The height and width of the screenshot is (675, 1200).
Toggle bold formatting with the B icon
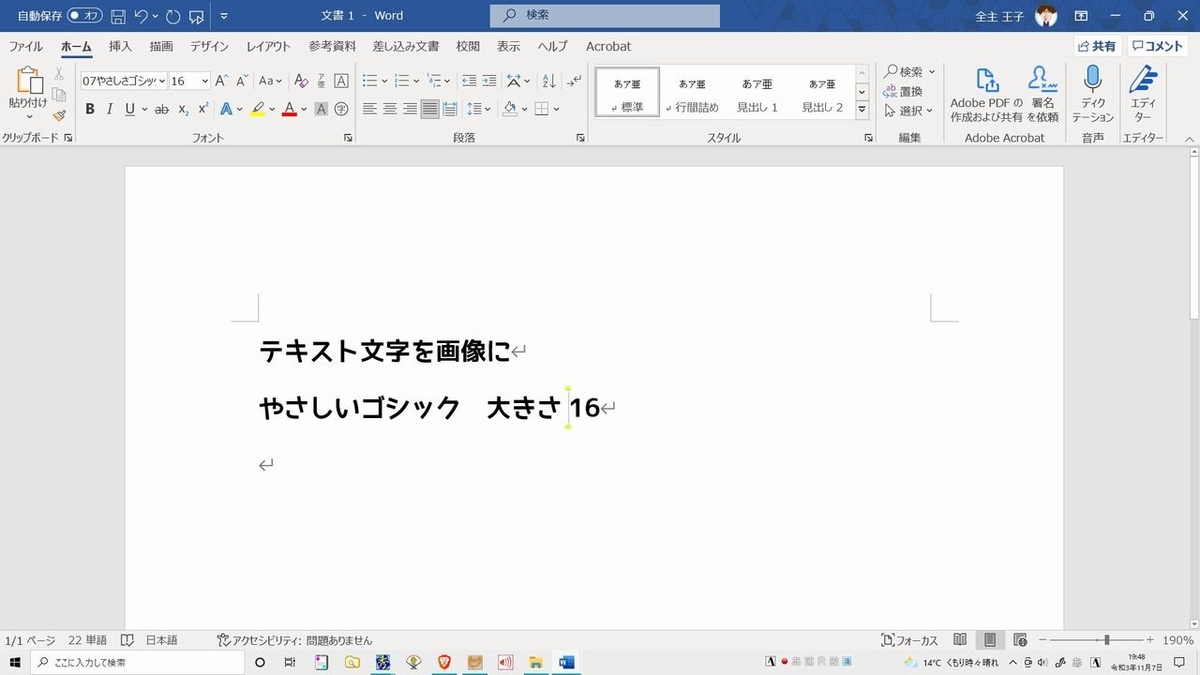coord(90,108)
